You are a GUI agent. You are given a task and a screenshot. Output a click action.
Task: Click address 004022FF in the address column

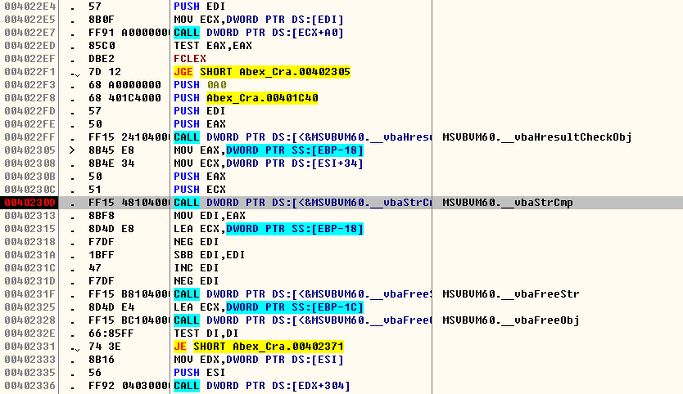coord(30,137)
